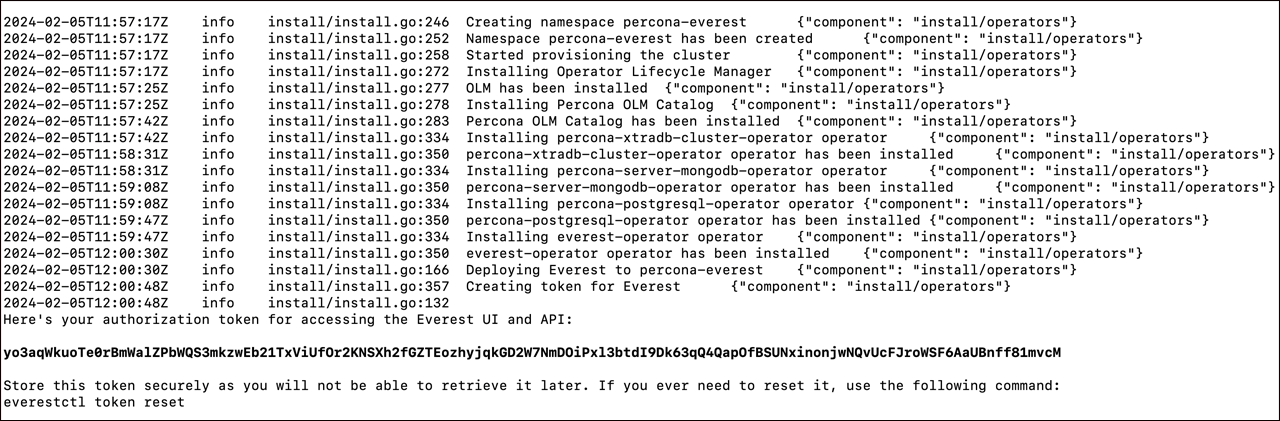This screenshot has width=1280, height=421.
Task: Click "percona-server-mongodb-operator operator has been installed" message
Action: coord(709,187)
